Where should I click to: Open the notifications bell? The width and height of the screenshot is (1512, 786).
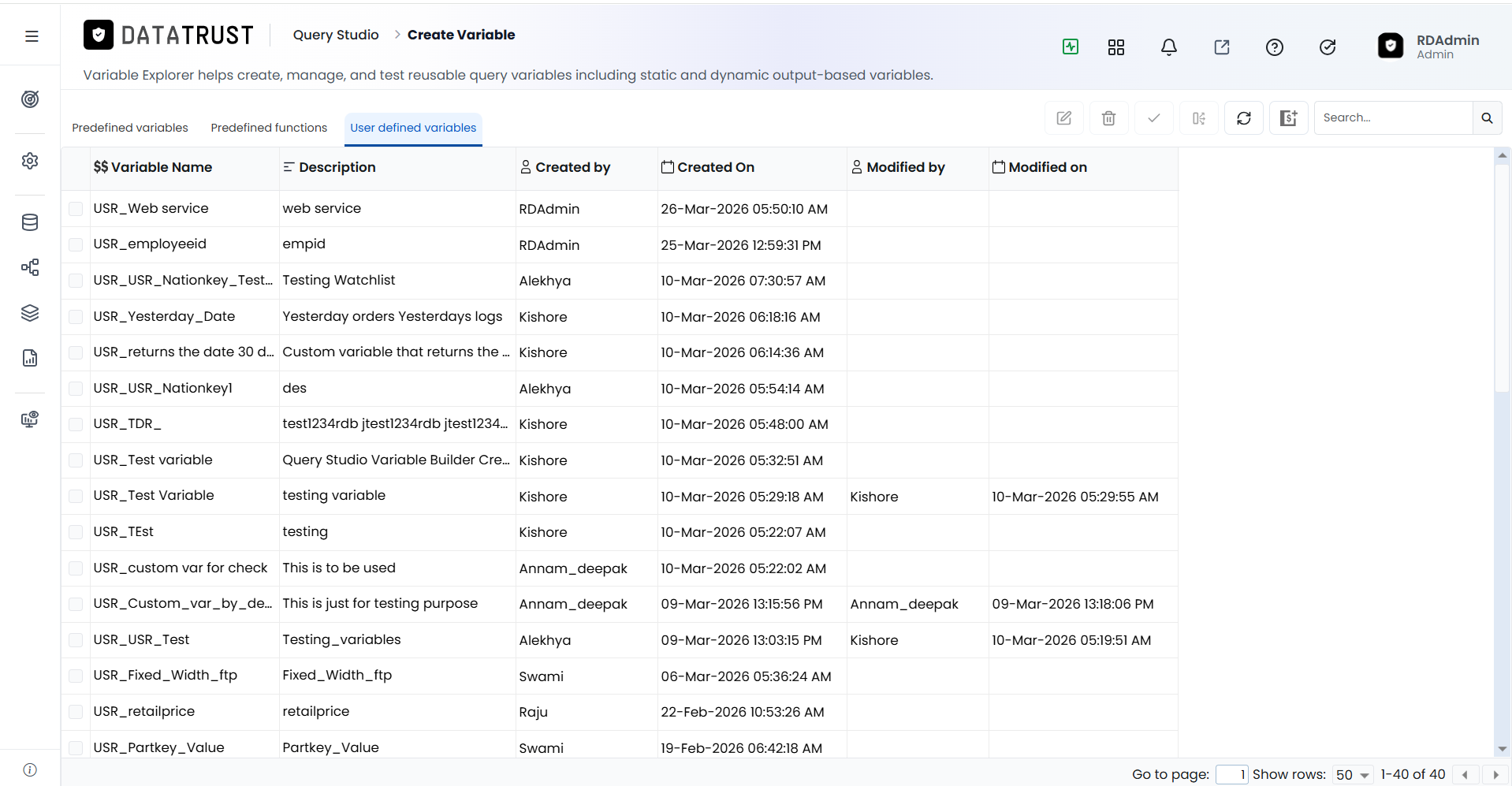pyautogui.click(x=1169, y=47)
